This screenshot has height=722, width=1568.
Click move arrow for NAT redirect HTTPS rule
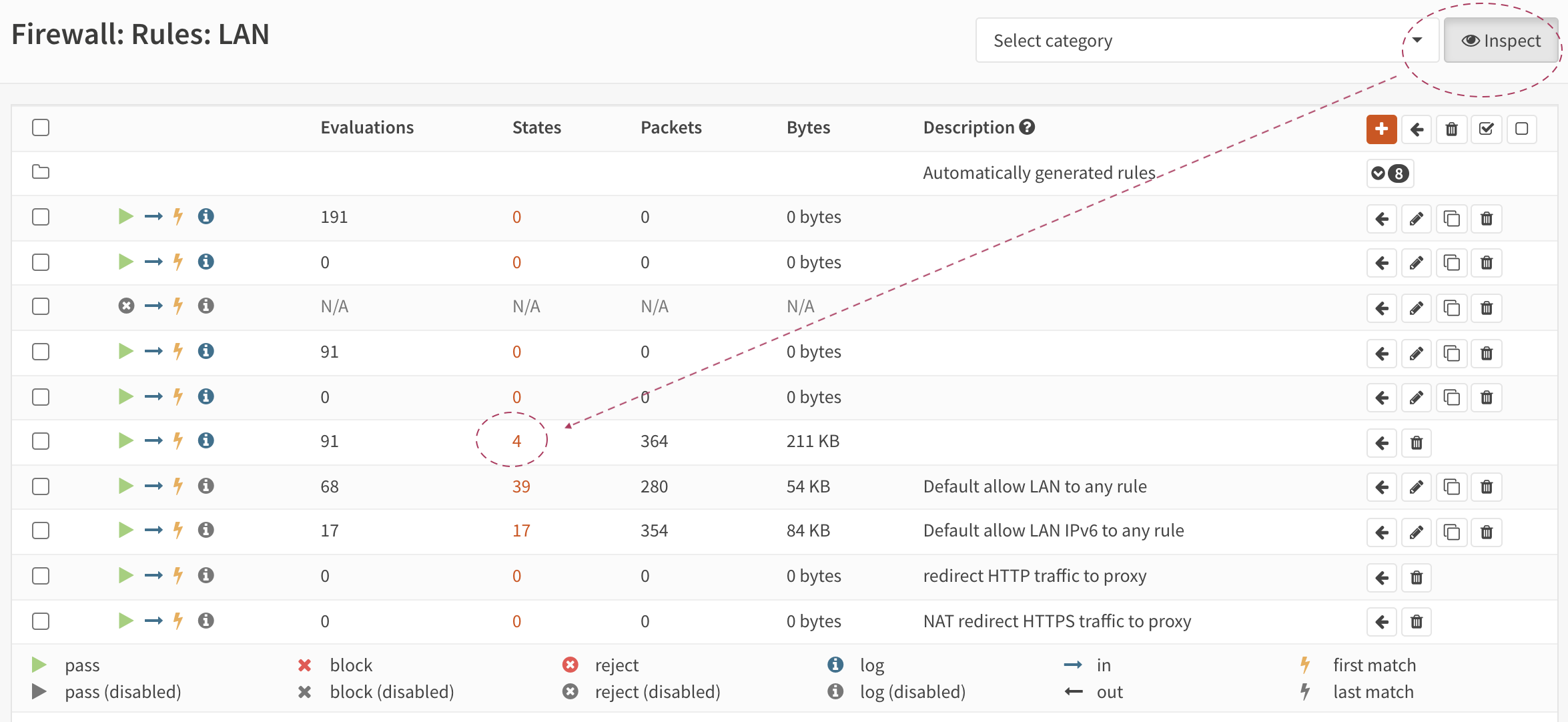pyautogui.click(x=1382, y=622)
